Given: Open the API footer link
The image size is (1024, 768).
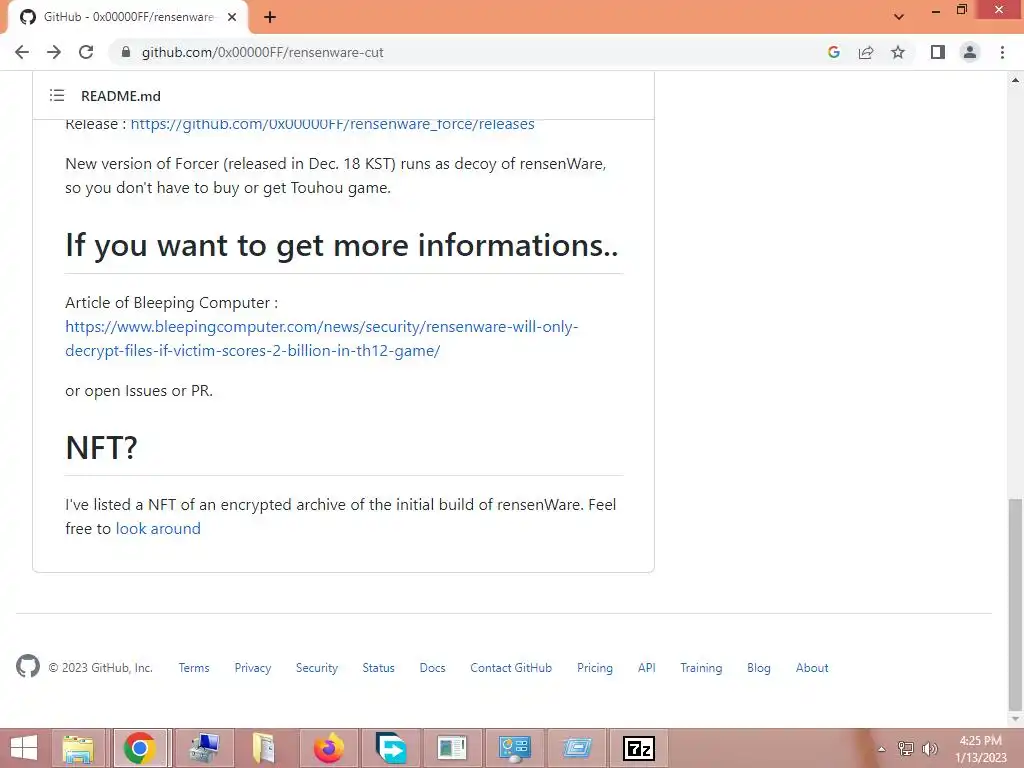Looking at the screenshot, I should 647,667.
